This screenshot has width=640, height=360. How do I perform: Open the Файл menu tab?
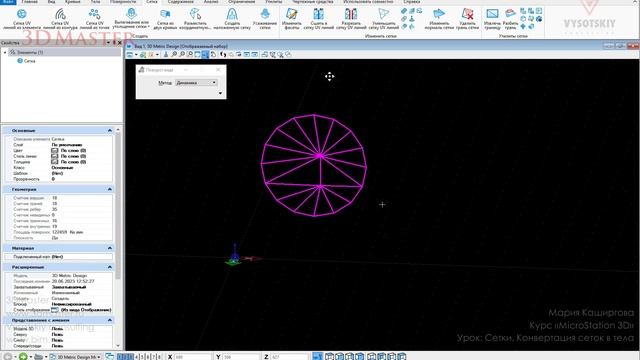[x=8, y=2]
